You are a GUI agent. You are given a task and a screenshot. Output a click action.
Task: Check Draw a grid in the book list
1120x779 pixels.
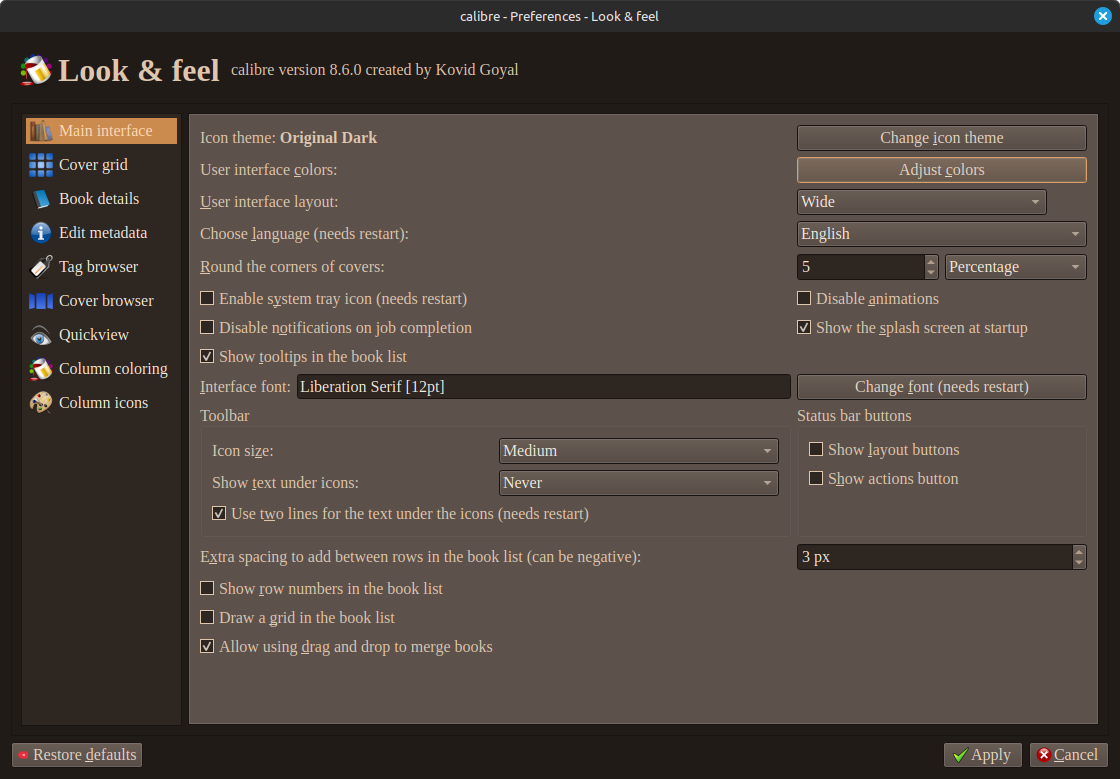pyautogui.click(x=207, y=617)
